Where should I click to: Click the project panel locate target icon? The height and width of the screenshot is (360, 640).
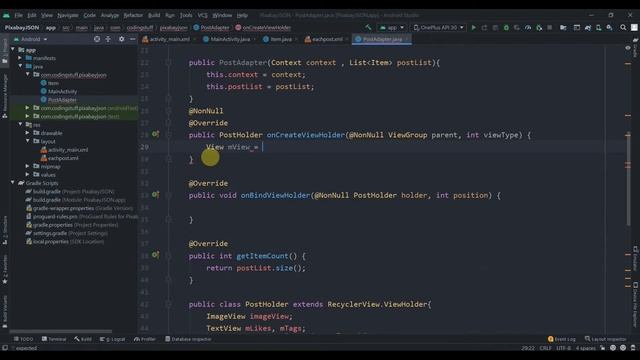coord(97,39)
